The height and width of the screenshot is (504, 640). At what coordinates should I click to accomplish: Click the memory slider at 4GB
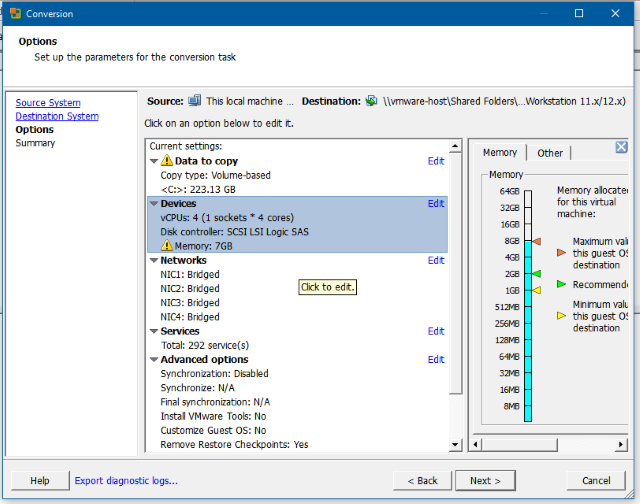[527, 257]
